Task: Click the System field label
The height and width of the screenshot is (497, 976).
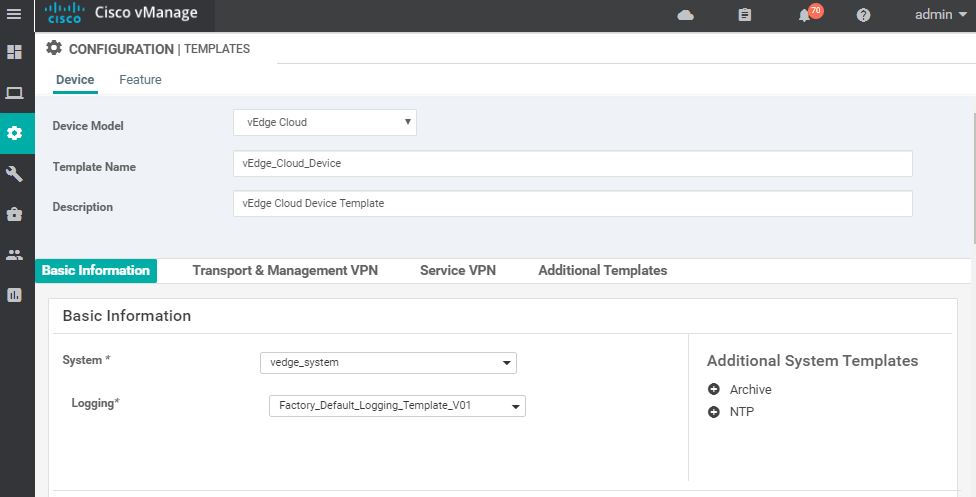Action: tap(87, 360)
